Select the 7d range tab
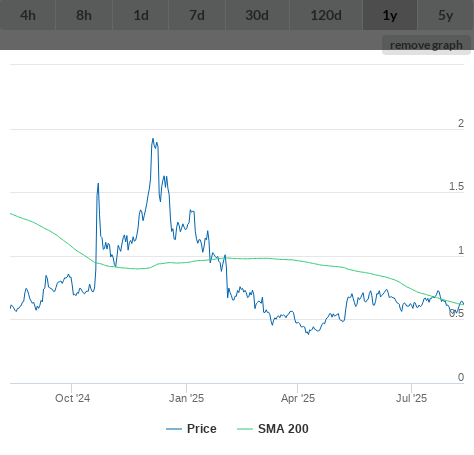Screen dimensions: 474x455 click(x=197, y=15)
